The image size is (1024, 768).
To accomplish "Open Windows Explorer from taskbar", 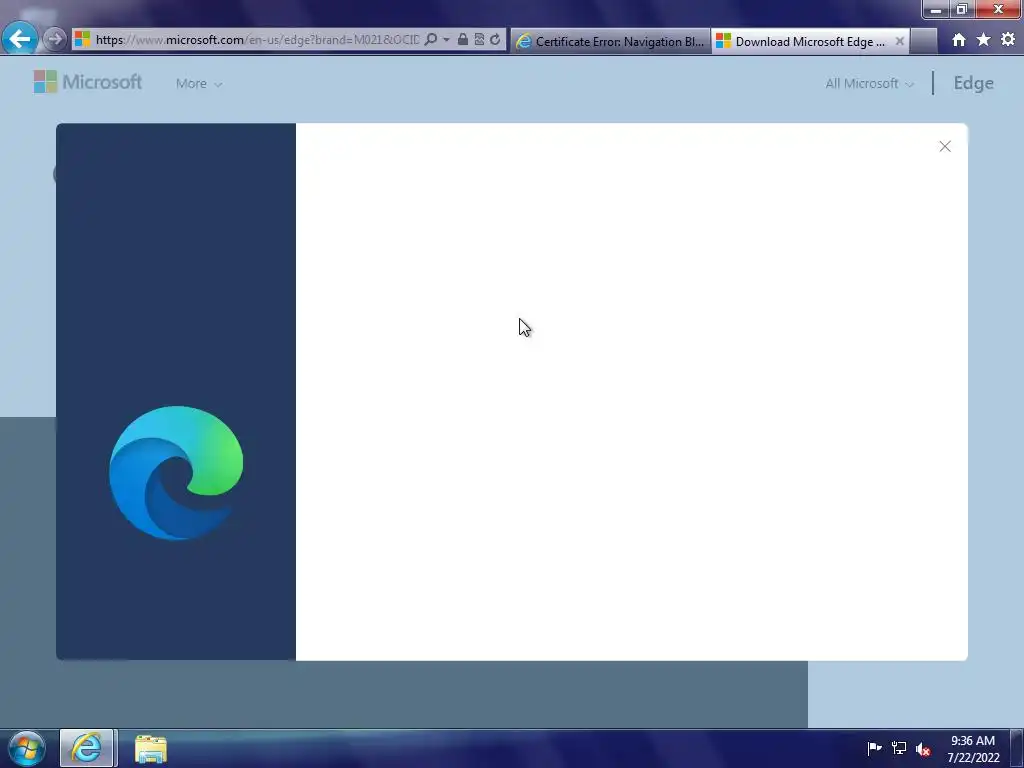I will click(151, 749).
